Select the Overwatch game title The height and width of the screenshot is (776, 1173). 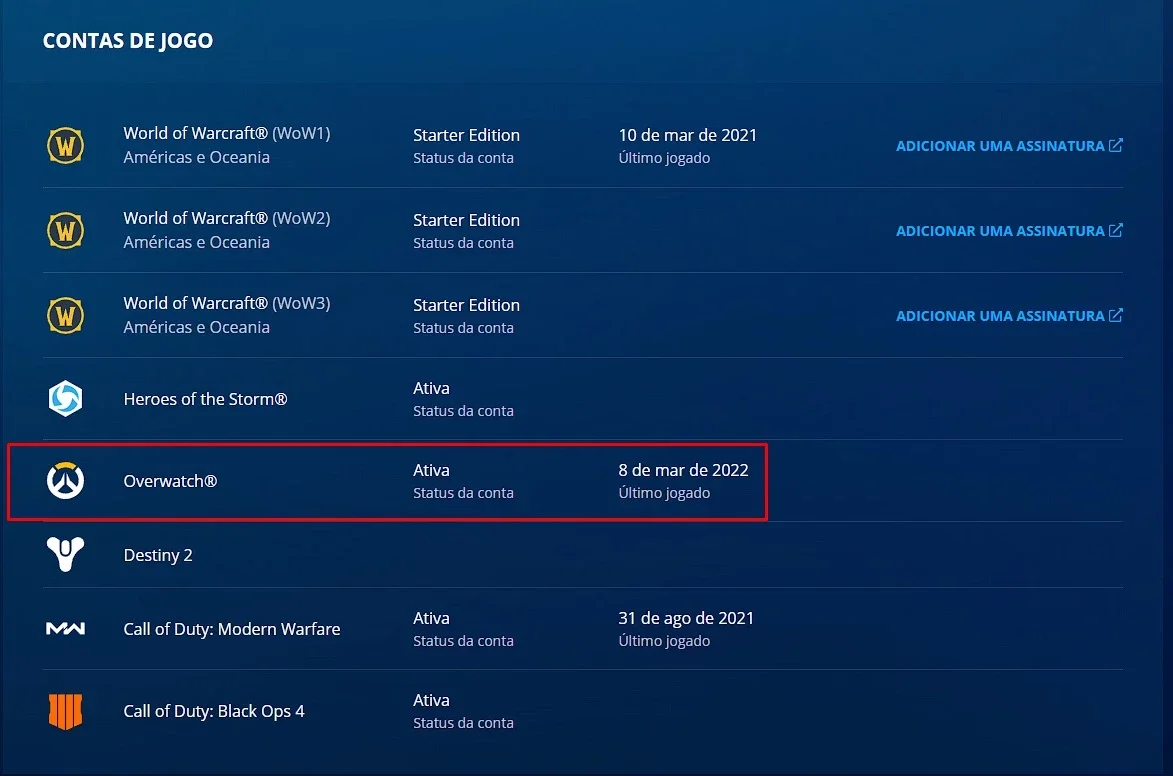(x=170, y=481)
